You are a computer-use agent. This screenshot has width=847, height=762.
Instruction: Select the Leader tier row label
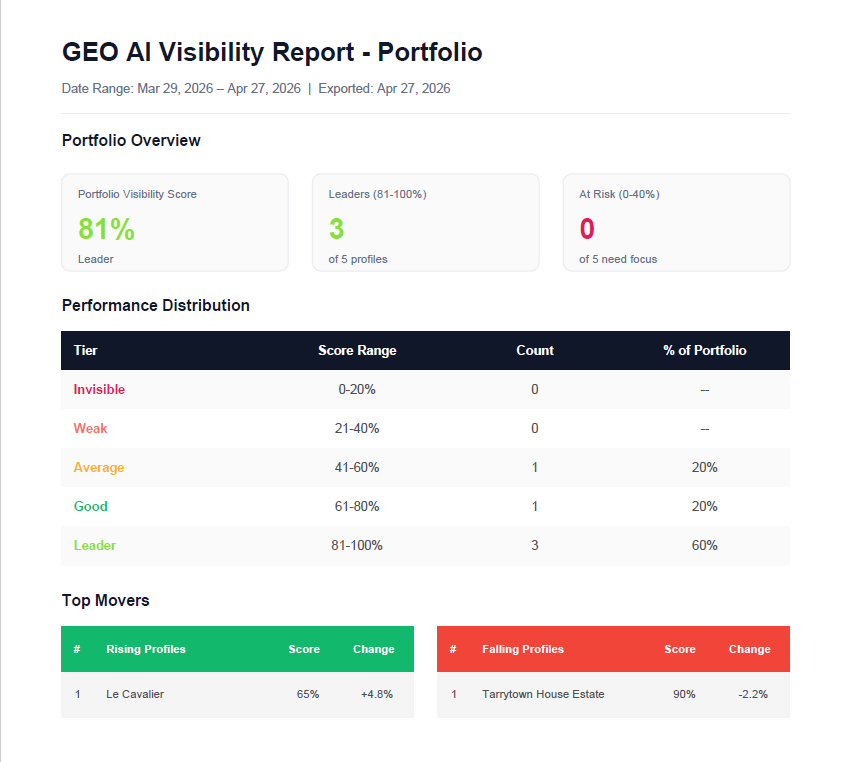click(95, 545)
